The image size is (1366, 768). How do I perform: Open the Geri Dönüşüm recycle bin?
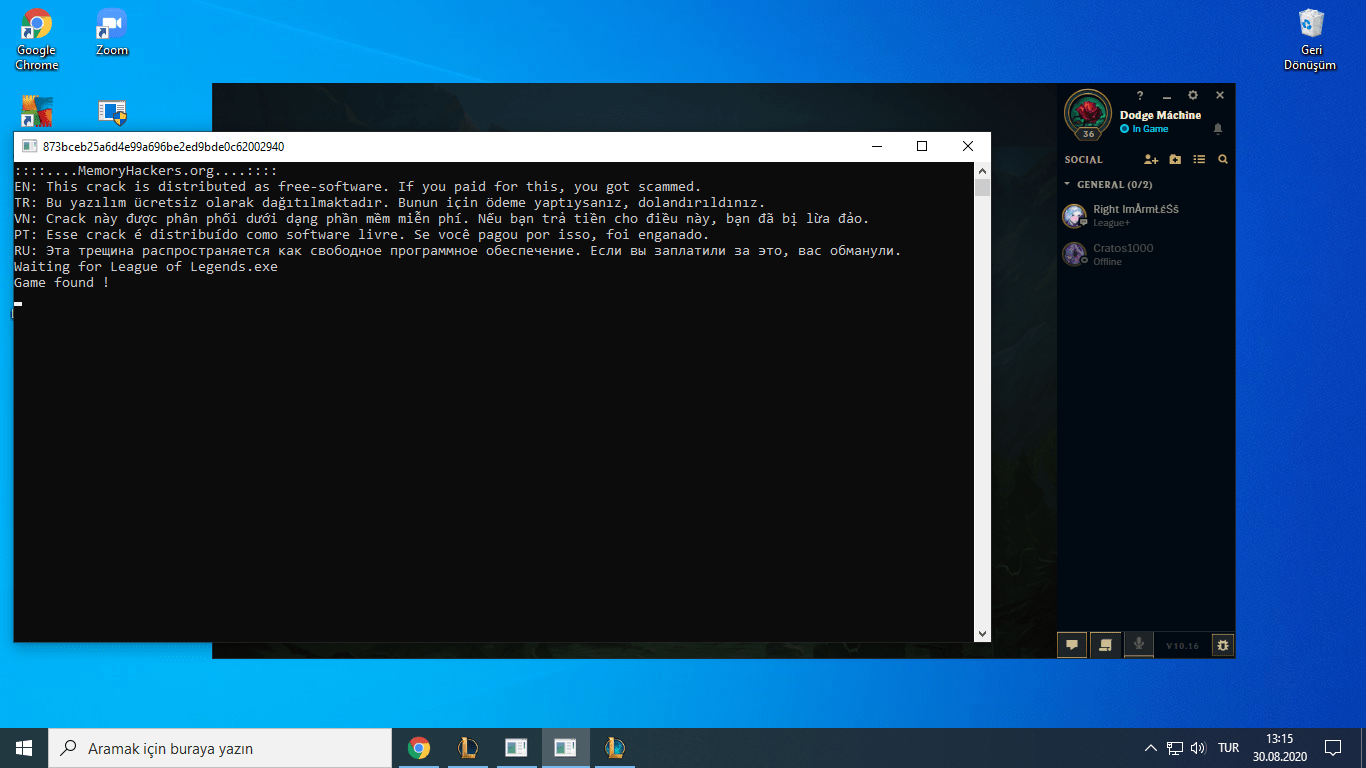pyautogui.click(x=1310, y=40)
